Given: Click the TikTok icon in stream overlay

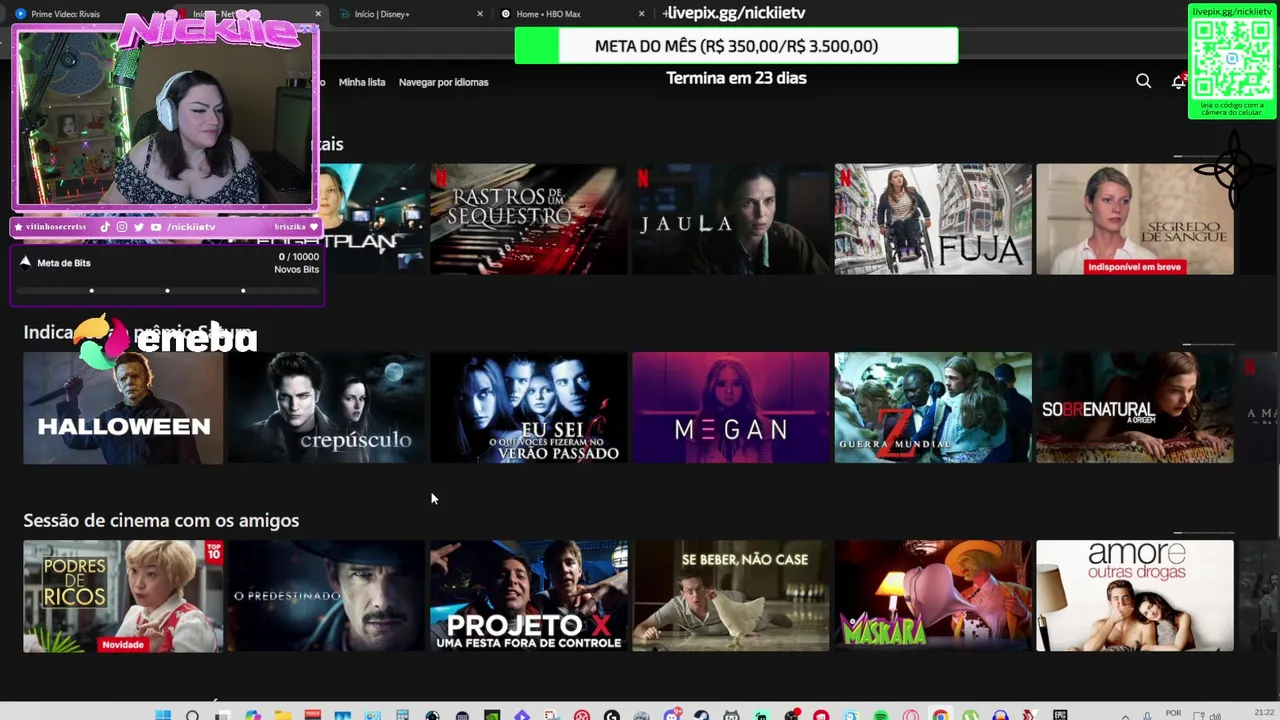Looking at the screenshot, I should point(105,227).
